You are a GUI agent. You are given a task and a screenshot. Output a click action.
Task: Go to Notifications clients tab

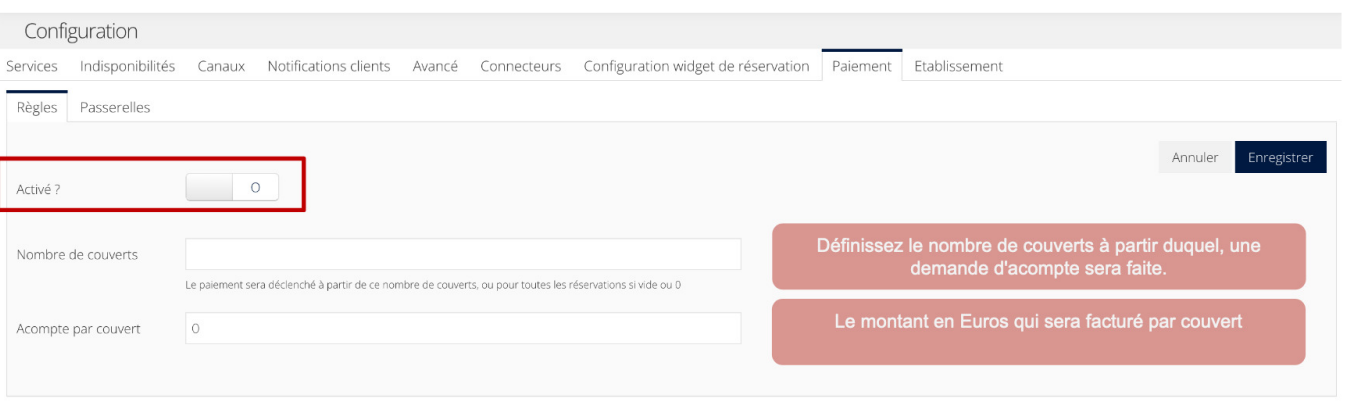(328, 66)
